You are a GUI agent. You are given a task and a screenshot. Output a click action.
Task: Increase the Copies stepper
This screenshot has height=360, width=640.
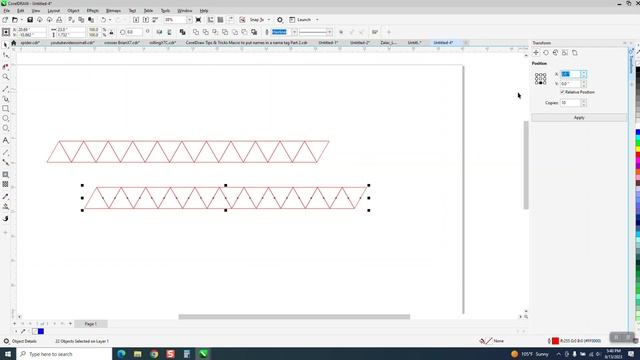[584, 101]
